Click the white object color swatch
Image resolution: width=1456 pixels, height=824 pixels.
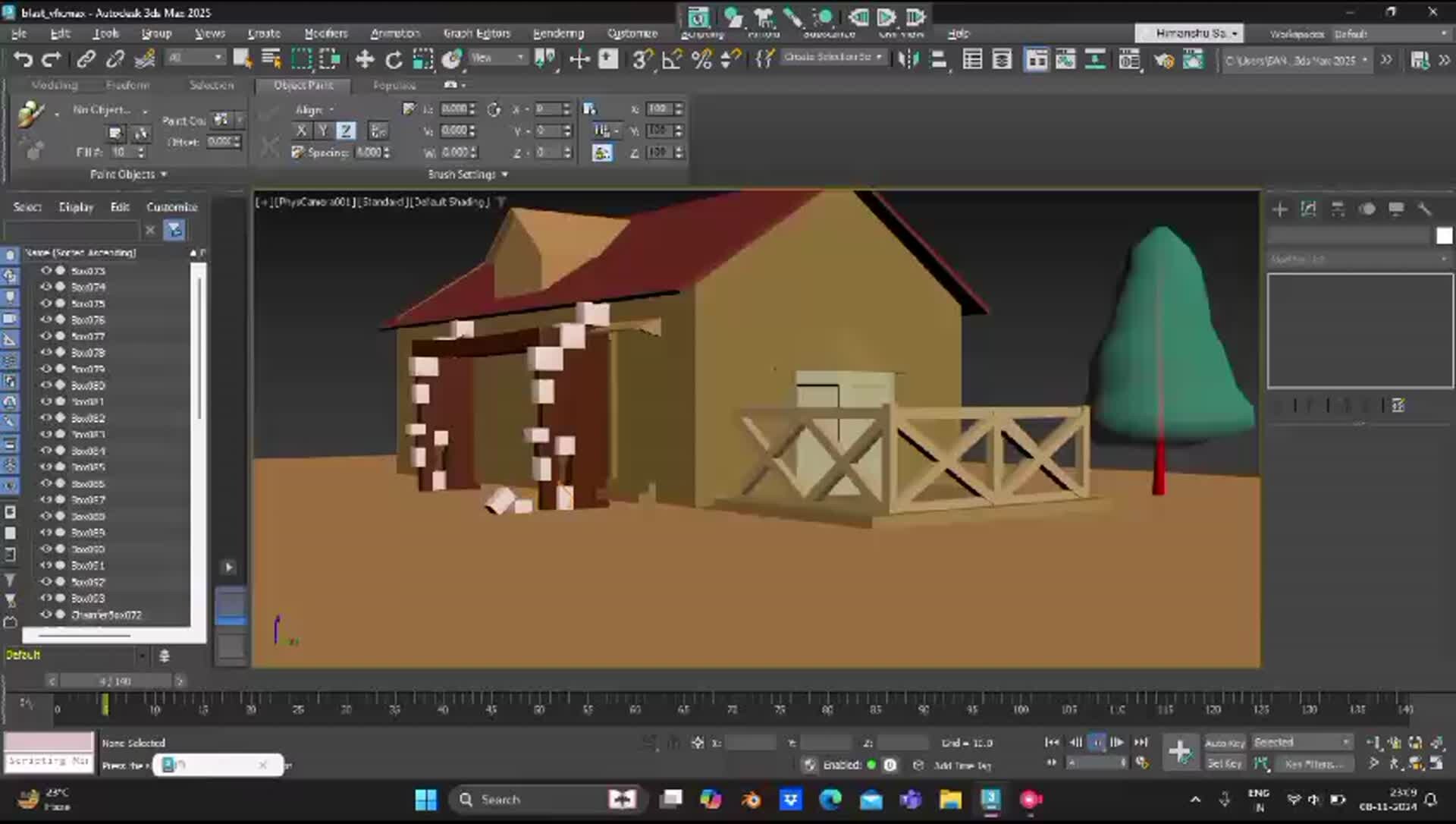coord(1444,236)
